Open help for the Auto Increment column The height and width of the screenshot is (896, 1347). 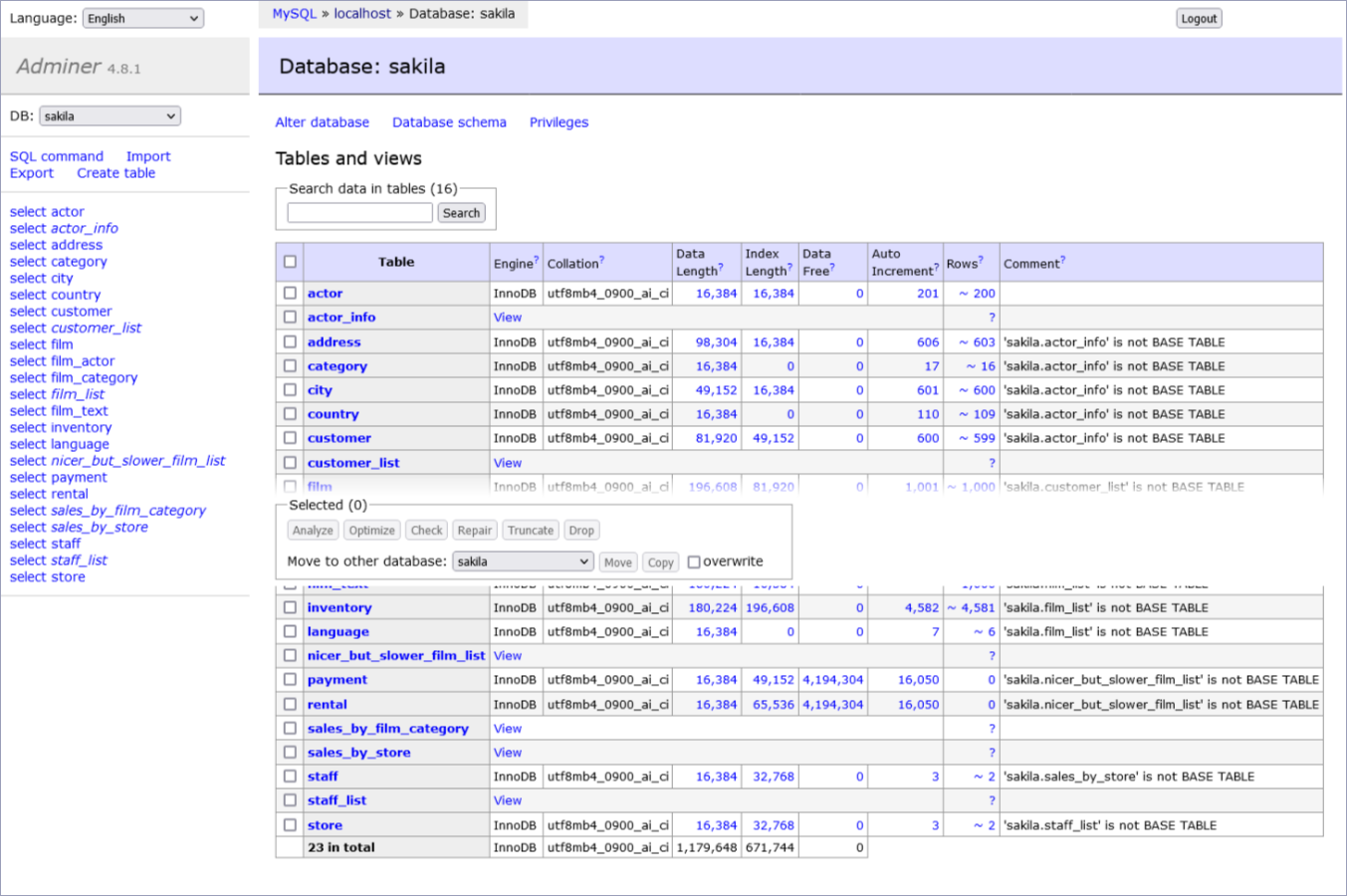pos(936,269)
